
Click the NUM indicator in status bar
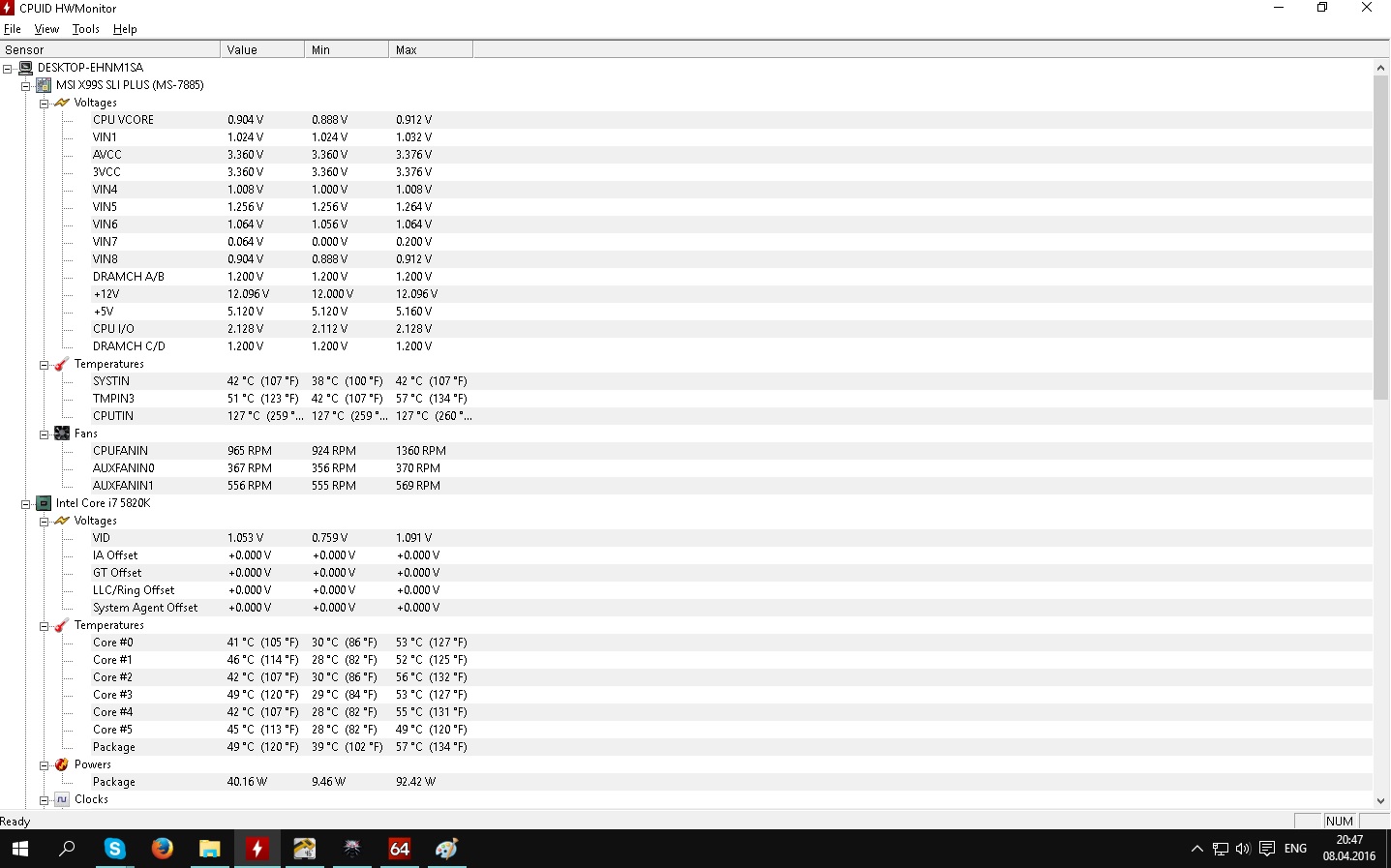click(x=1340, y=822)
